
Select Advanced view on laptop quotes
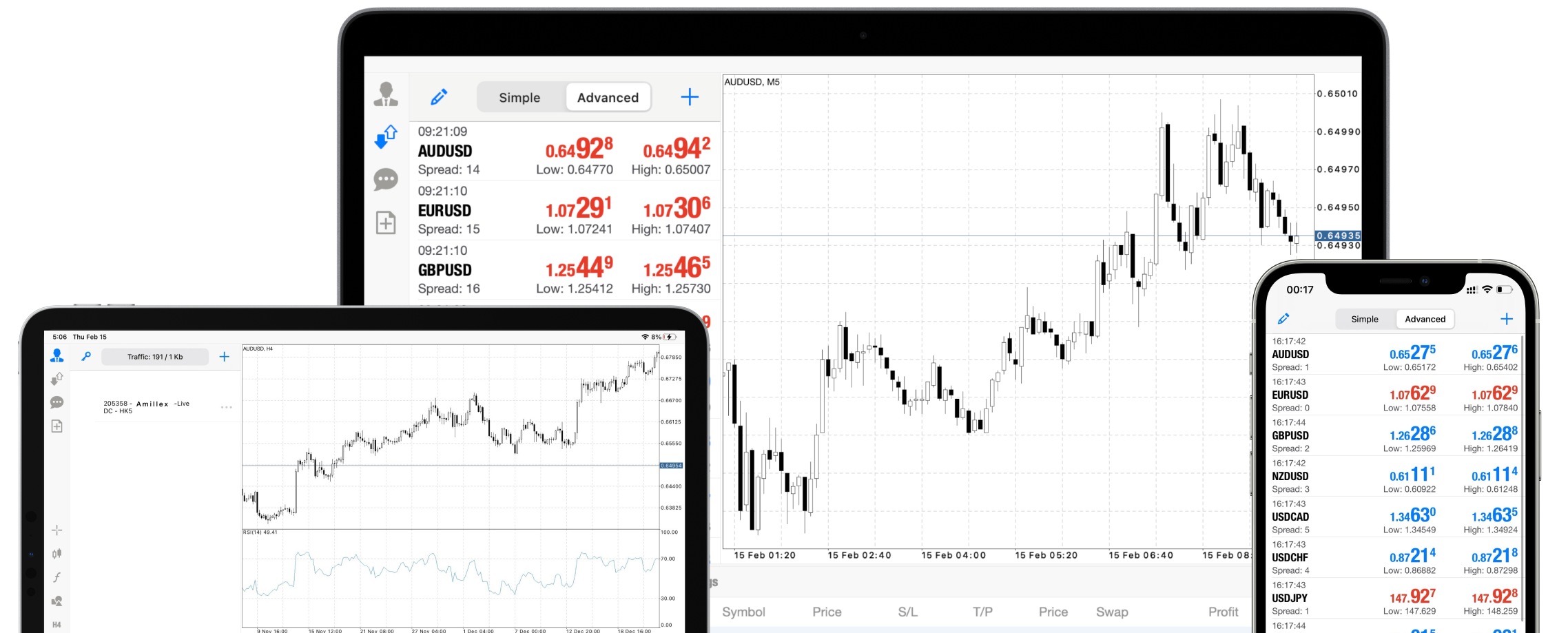tap(608, 97)
